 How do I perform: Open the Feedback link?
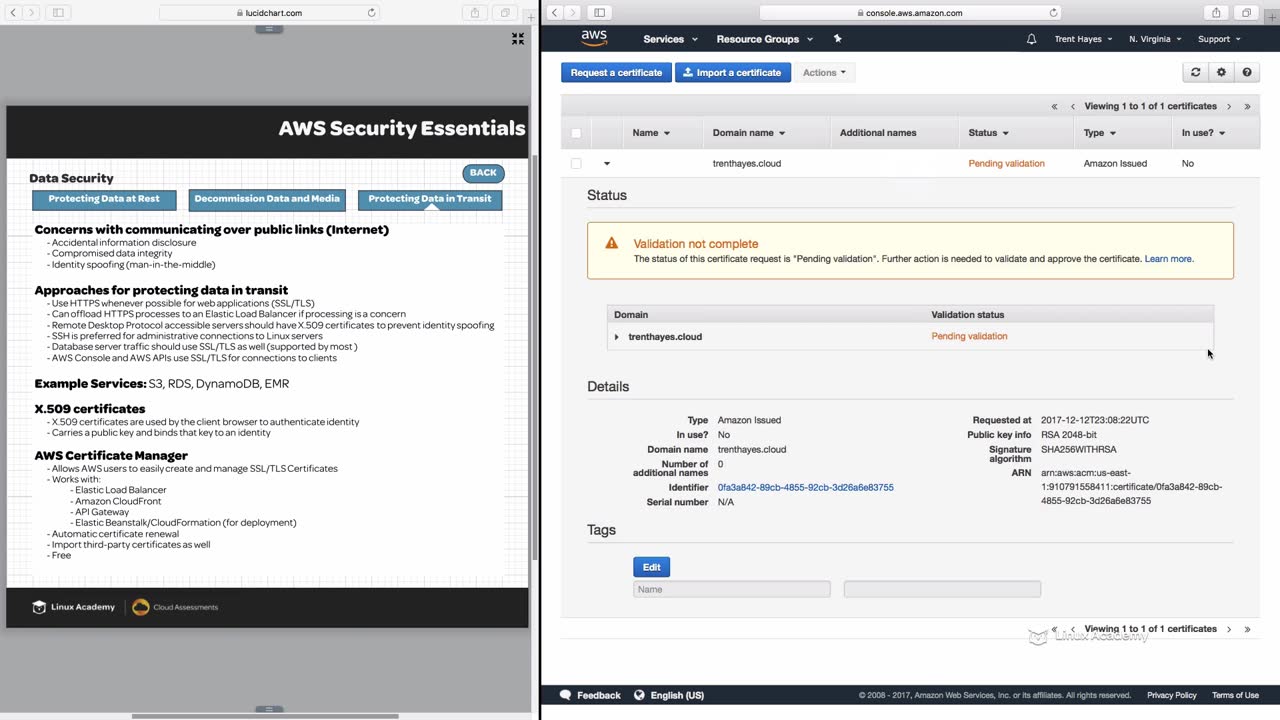590,695
